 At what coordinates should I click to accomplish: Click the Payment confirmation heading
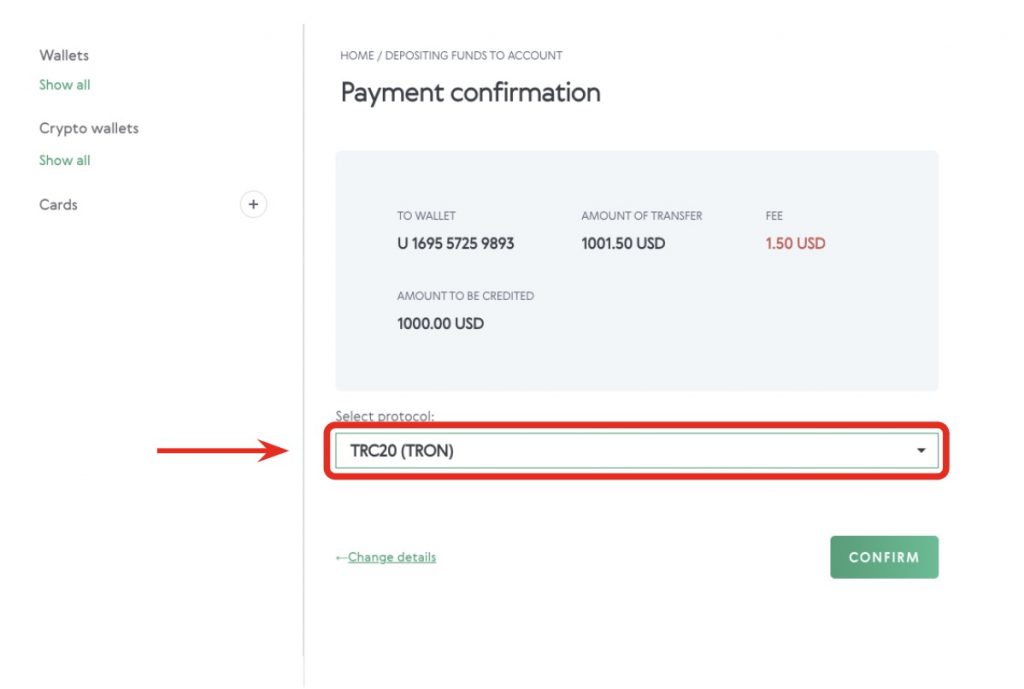tap(470, 93)
